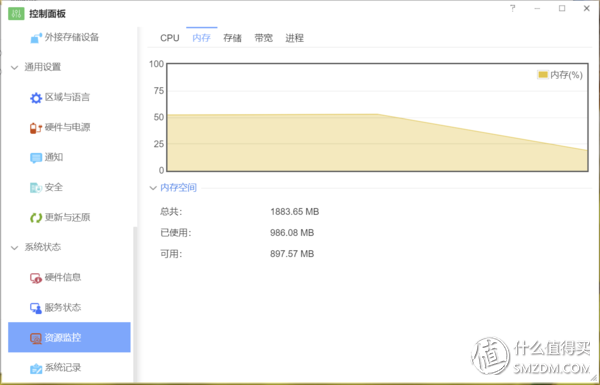
Task: Open System Log (系统记录) icon
Action: [x=36, y=368]
